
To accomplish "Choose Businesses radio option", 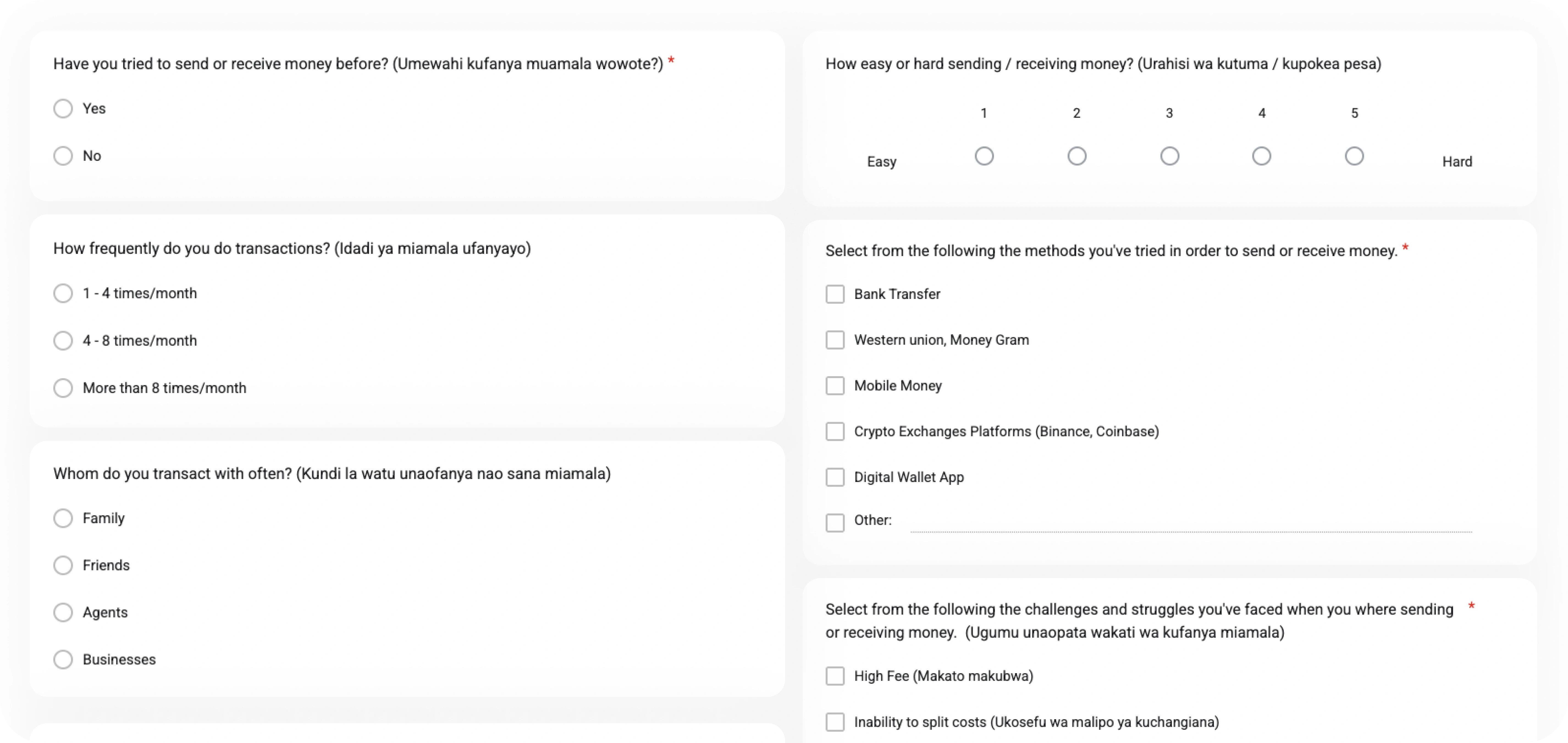I will 63,660.
